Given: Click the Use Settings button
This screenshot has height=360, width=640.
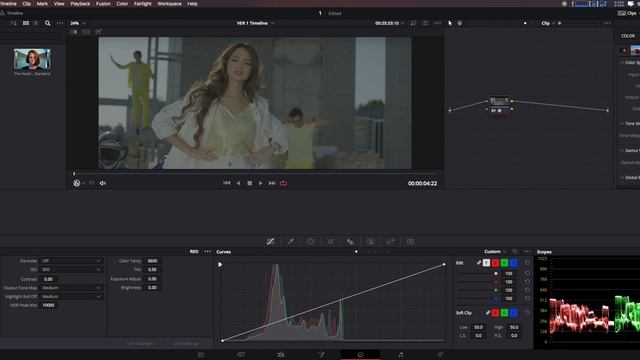Looking at the screenshot, I should tap(185, 344).
